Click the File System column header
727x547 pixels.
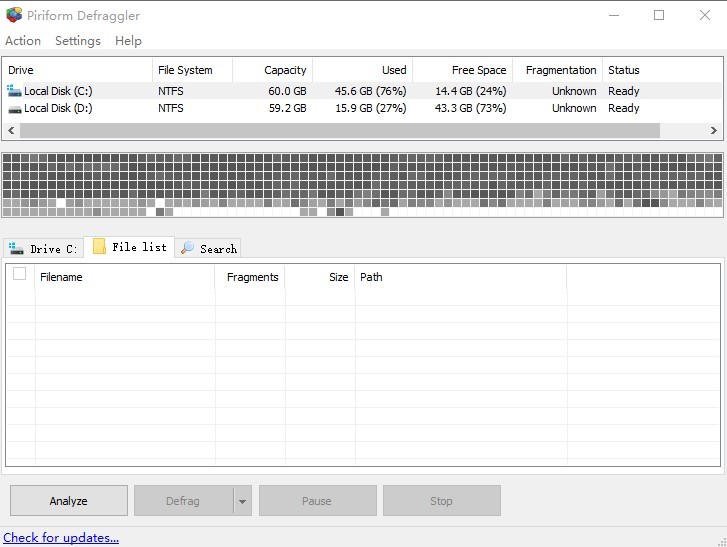(x=192, y=70)
